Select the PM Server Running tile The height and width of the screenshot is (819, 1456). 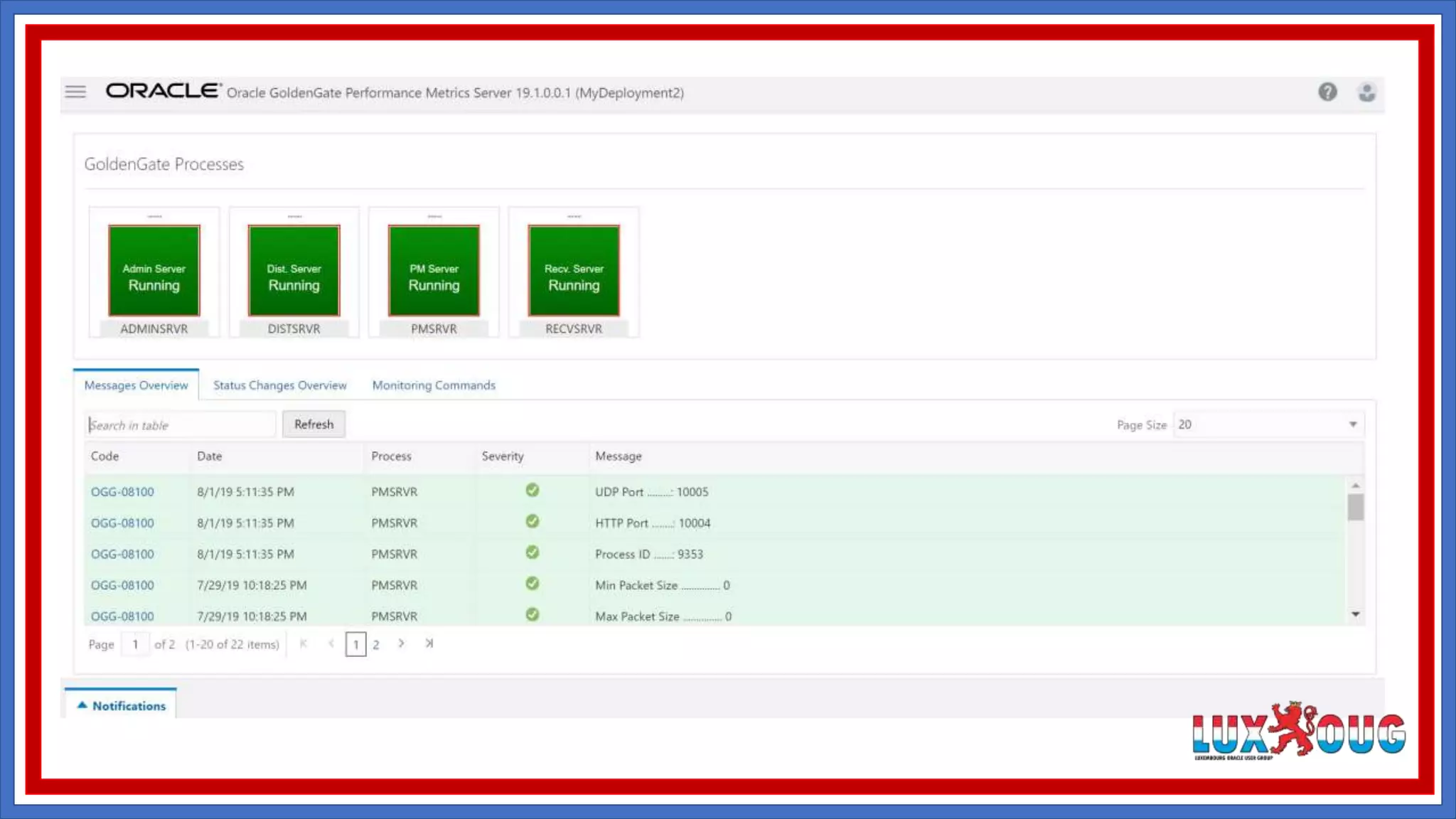point(434,271)
